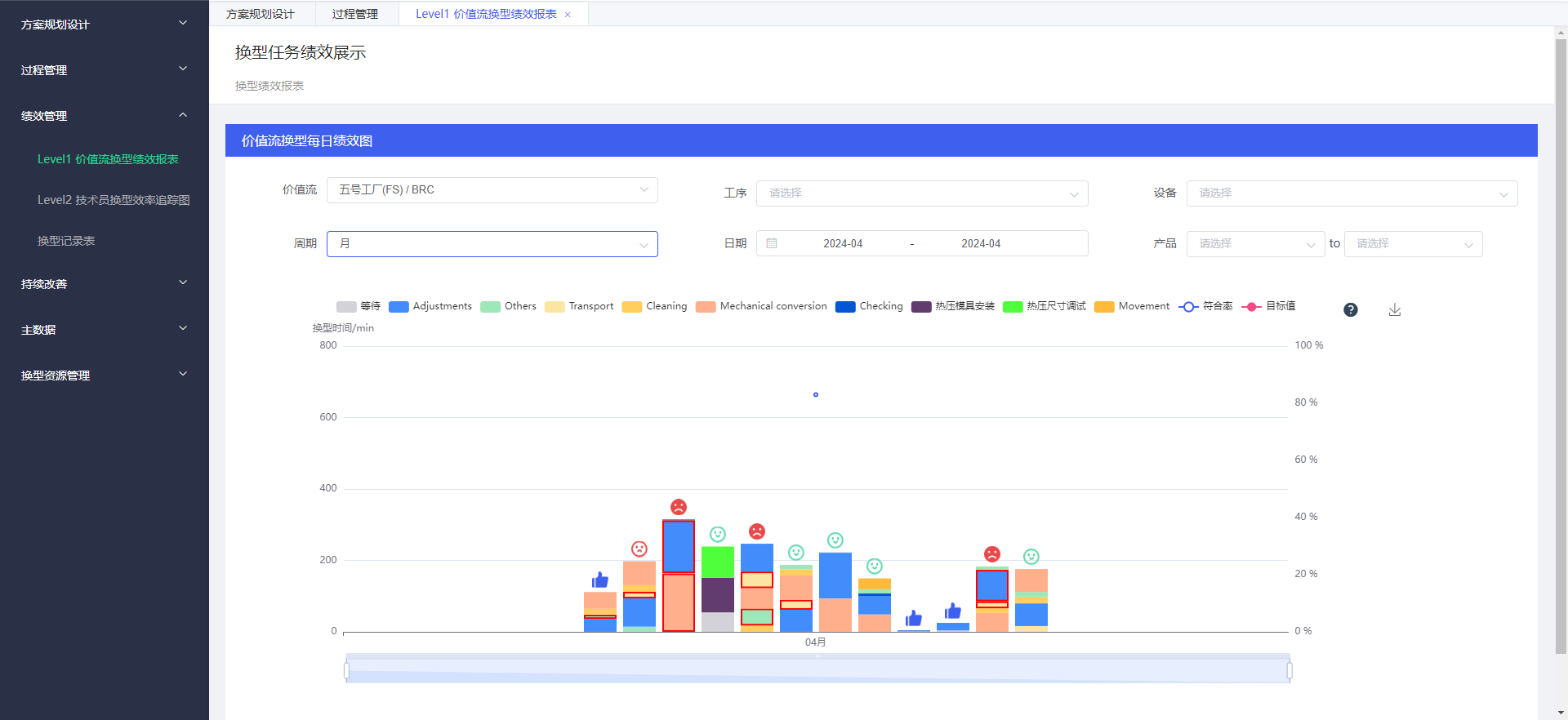This screenshot has height=720, width=1568.
Task: Click the 符合率 data point on chart
Action: 816,395
